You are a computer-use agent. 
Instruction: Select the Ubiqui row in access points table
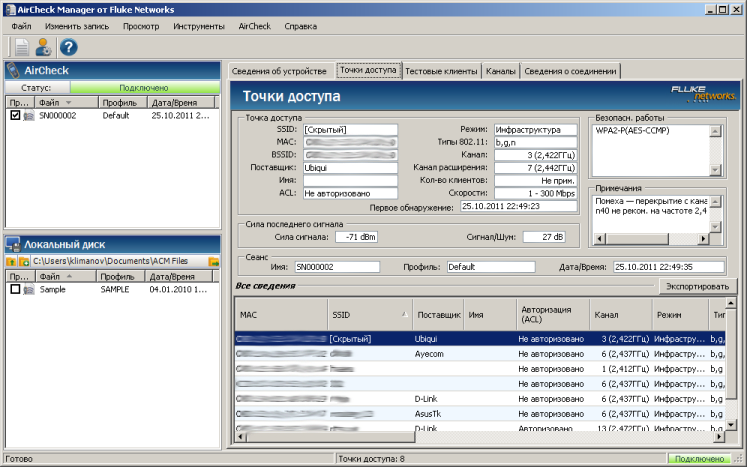(x=480, y=339)
